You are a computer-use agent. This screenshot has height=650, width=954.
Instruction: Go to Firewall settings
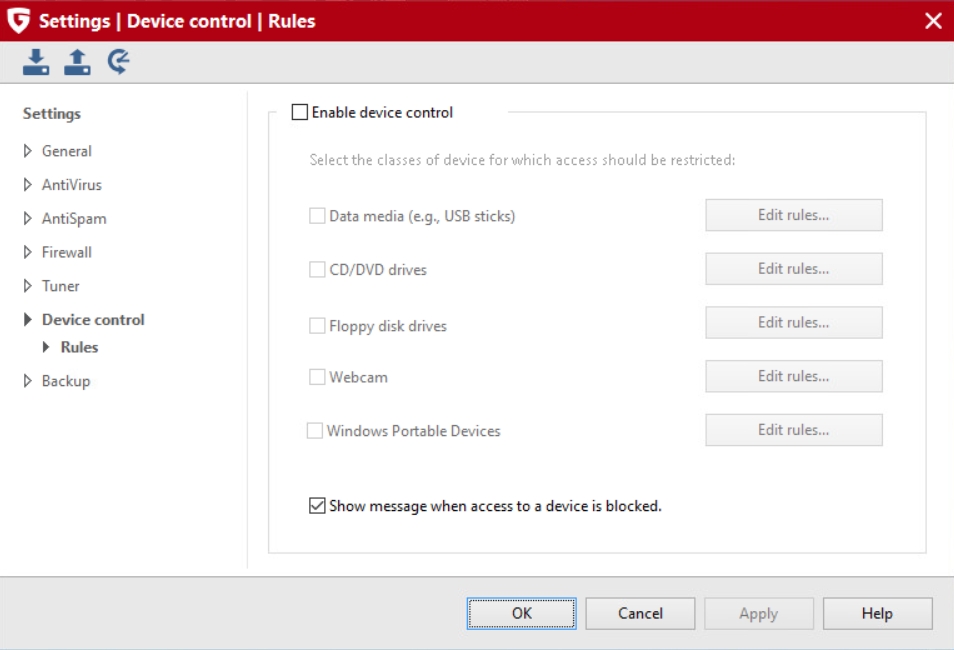[x=66, y=252]
